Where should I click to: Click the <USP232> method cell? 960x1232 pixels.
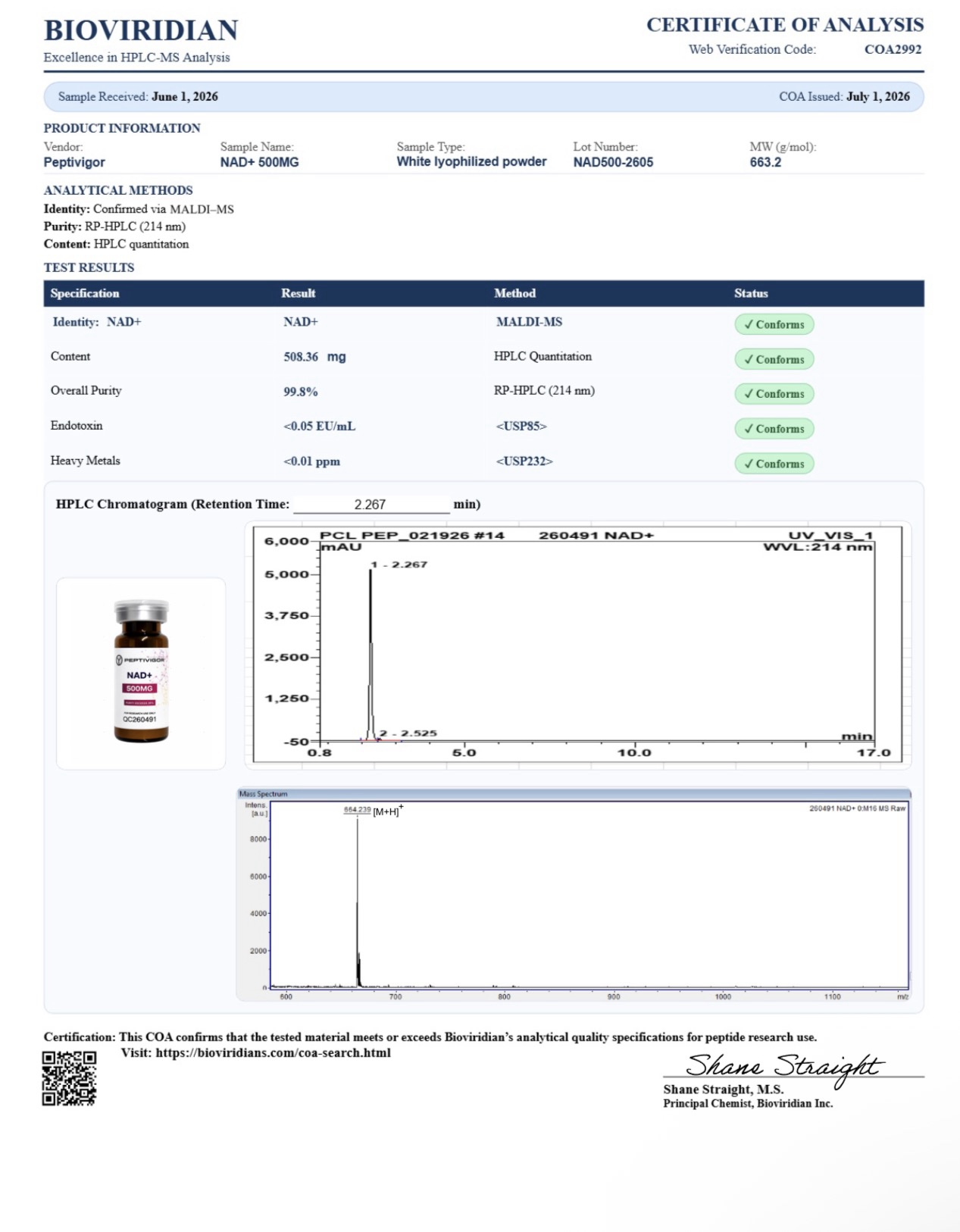pyautogui.click(x=524, y=461)
